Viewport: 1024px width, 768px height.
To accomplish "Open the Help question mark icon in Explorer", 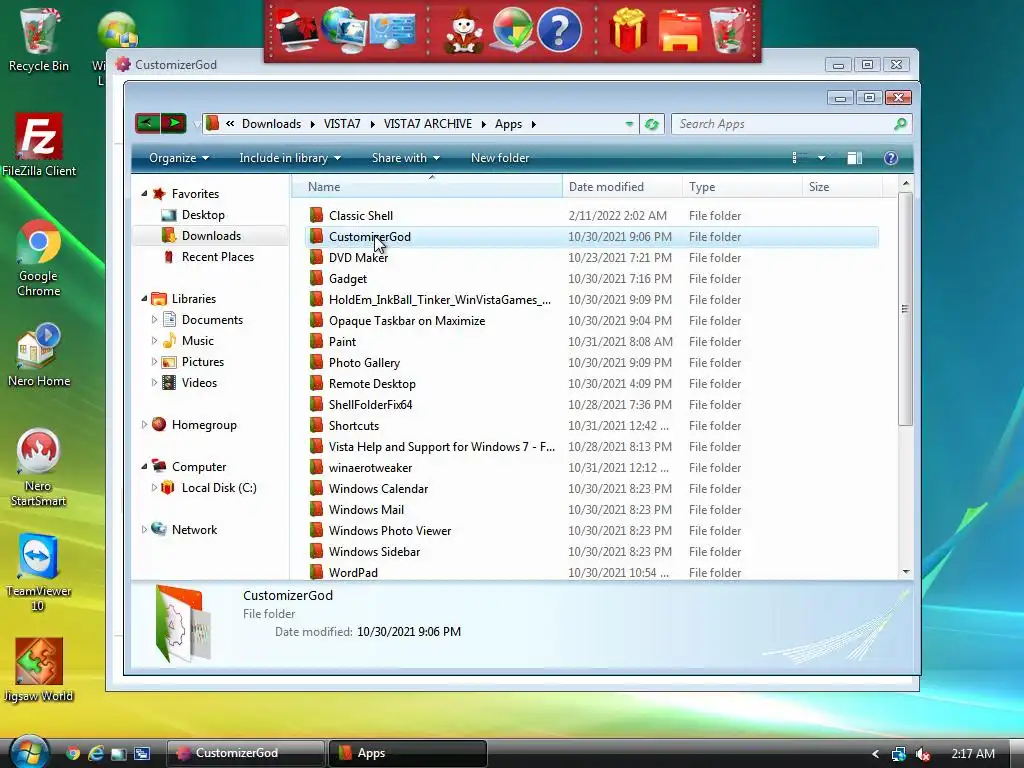I will tap(891, 158).
